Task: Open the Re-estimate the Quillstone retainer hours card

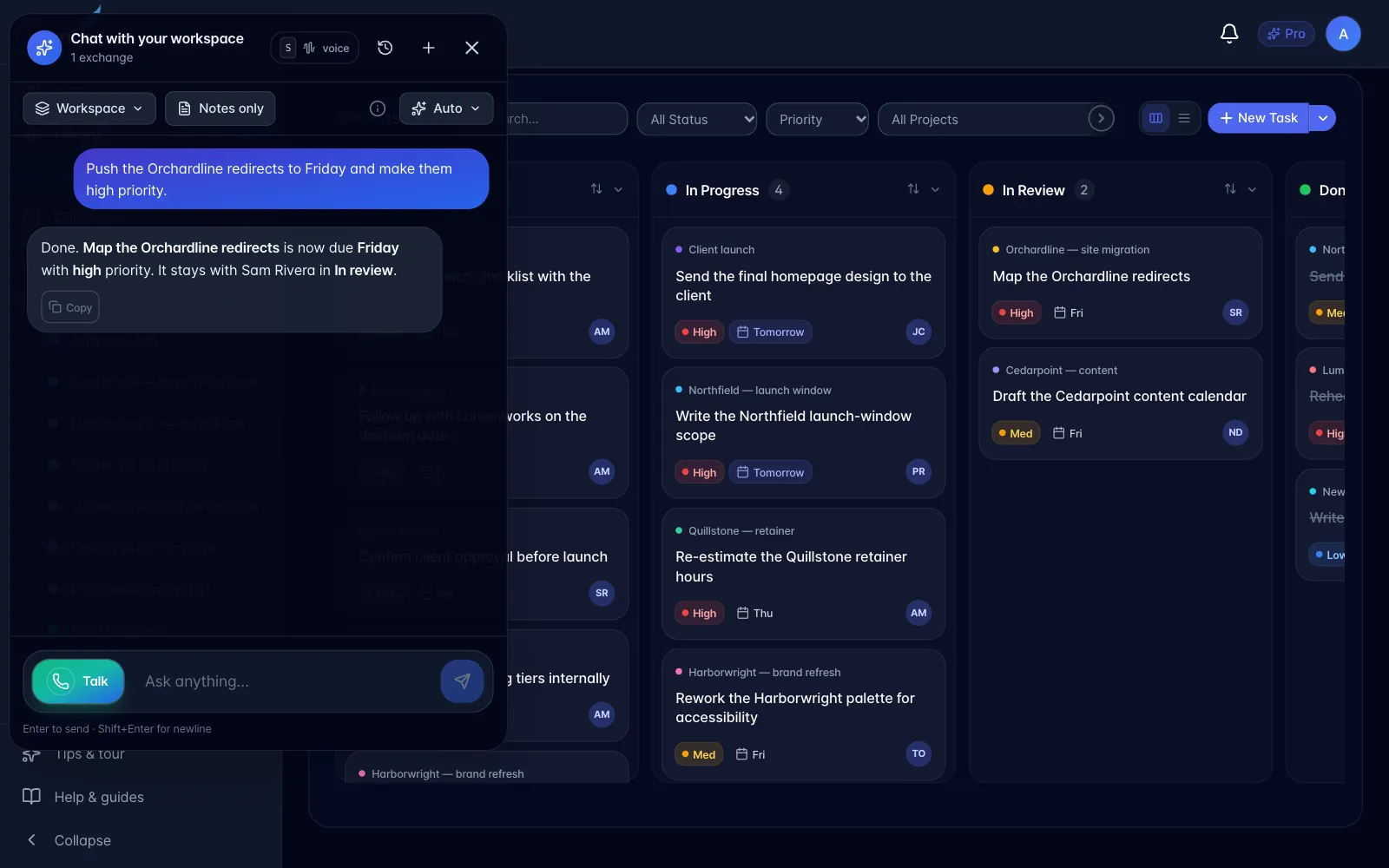Action: coord(804,574)
